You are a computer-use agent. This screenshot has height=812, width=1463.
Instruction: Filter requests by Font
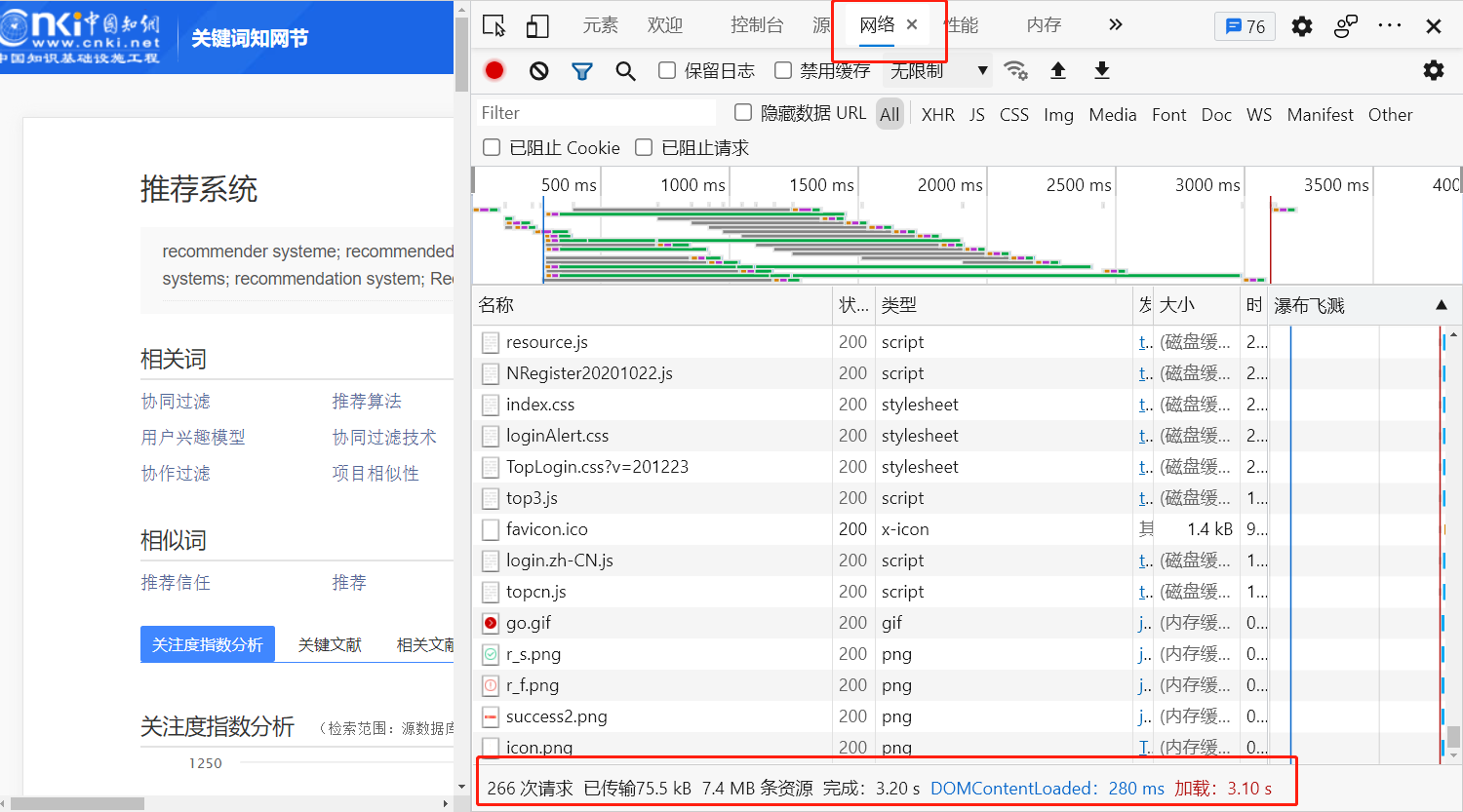coord(1168,114)
